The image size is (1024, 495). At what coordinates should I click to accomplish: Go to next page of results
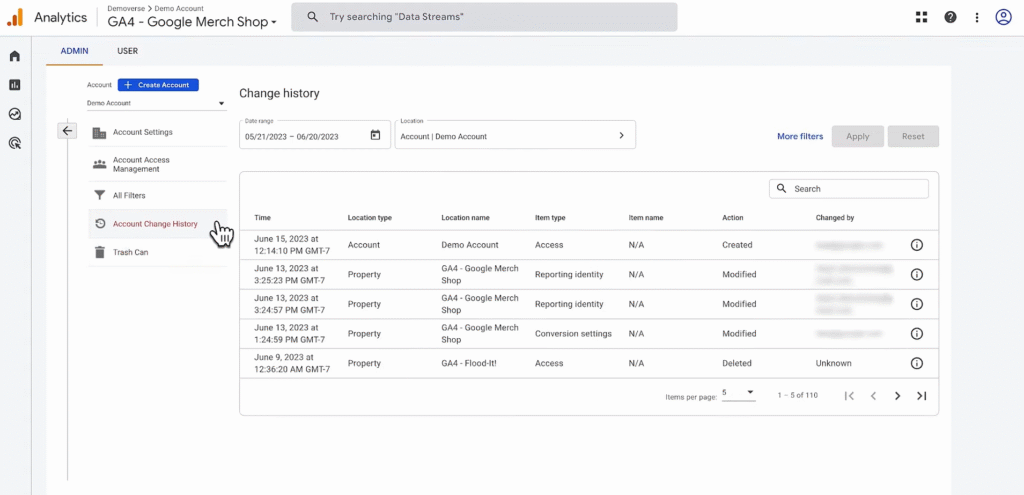pyautogui.click(x=897, y=396)
